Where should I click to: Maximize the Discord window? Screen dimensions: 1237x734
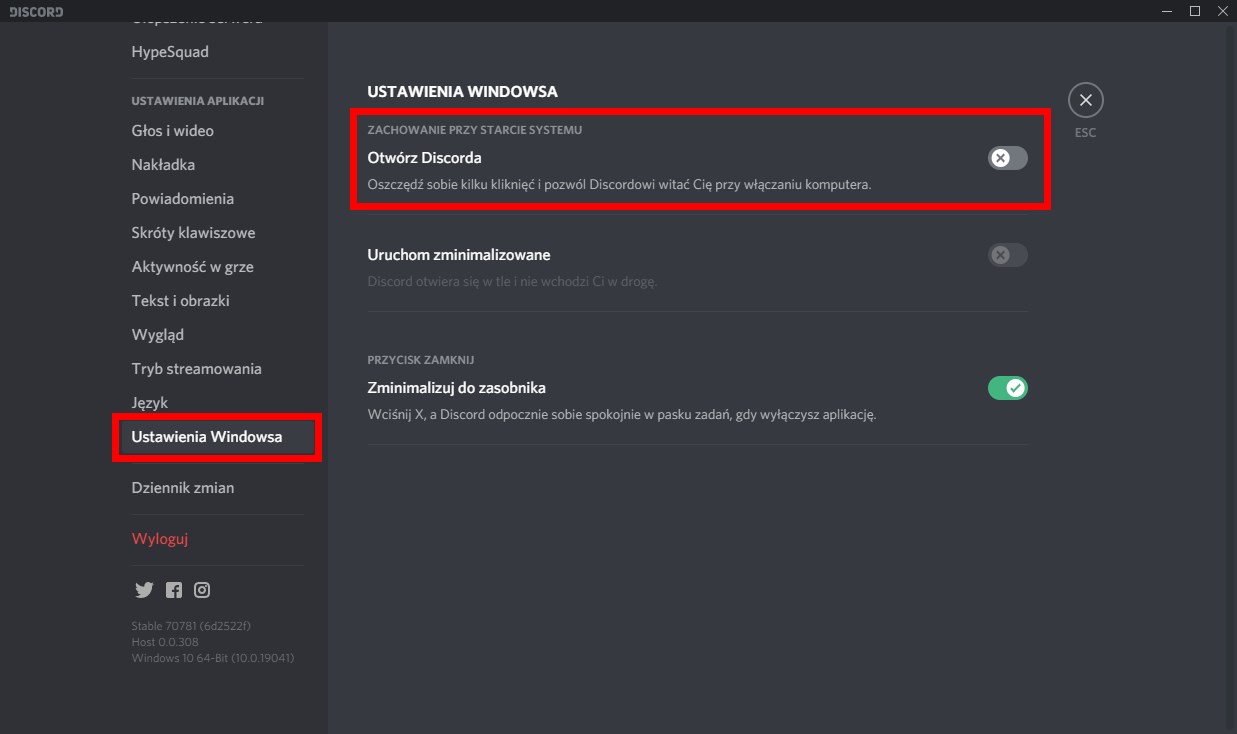click(x=1194, y=11)
